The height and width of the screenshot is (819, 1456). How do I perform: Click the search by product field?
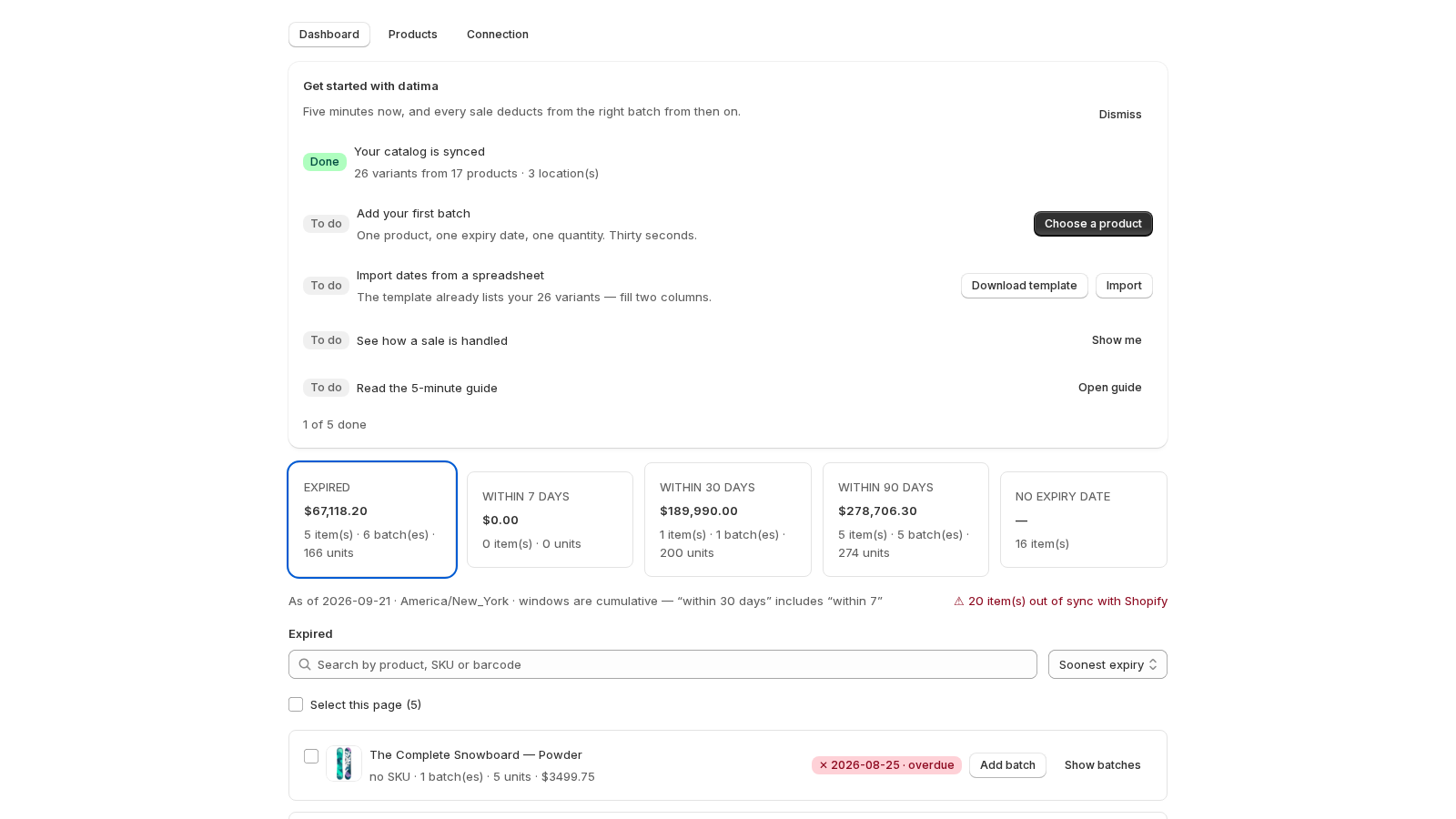pos(662,664)
